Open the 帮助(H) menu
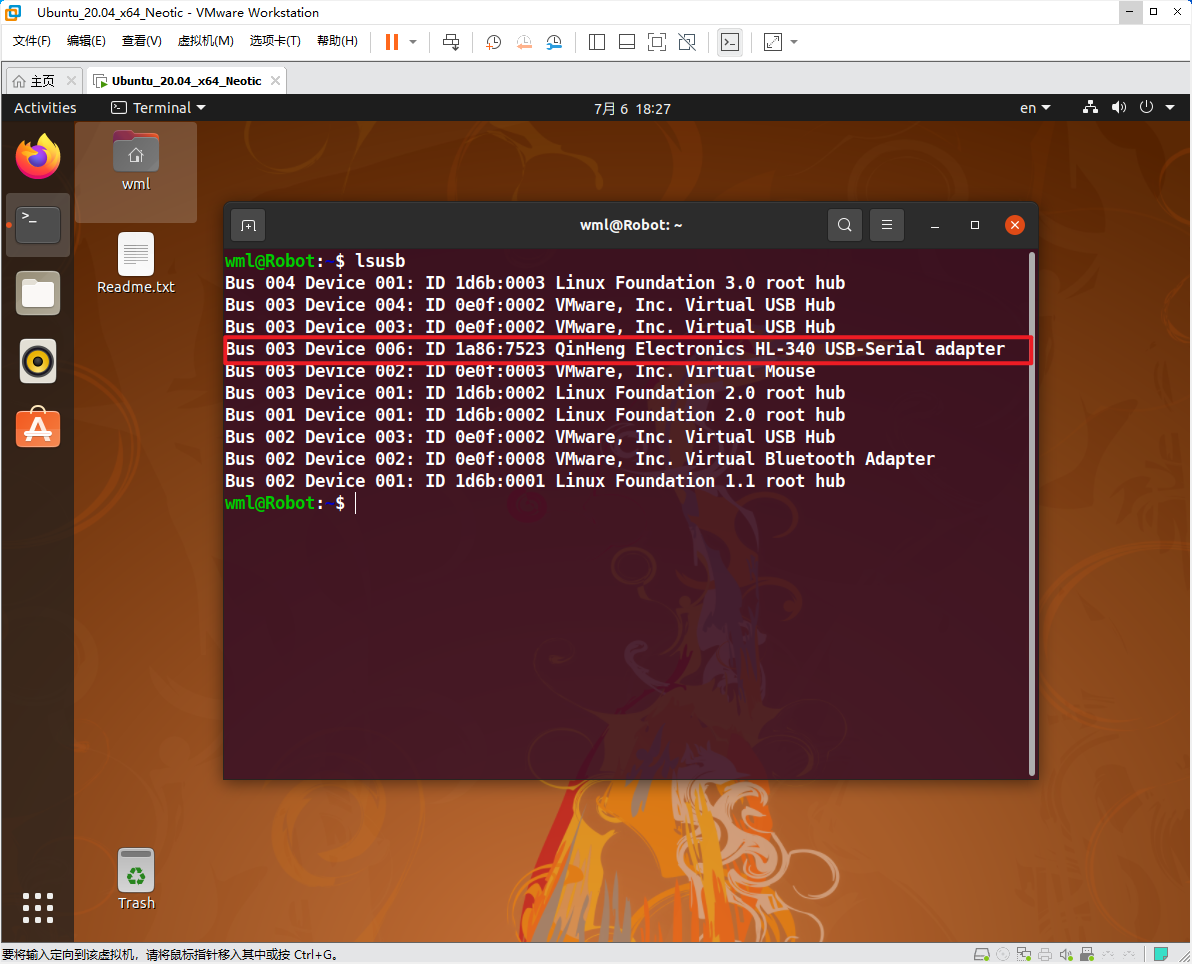The width and height of the screenshot is (1192, 964). (338, 41)
